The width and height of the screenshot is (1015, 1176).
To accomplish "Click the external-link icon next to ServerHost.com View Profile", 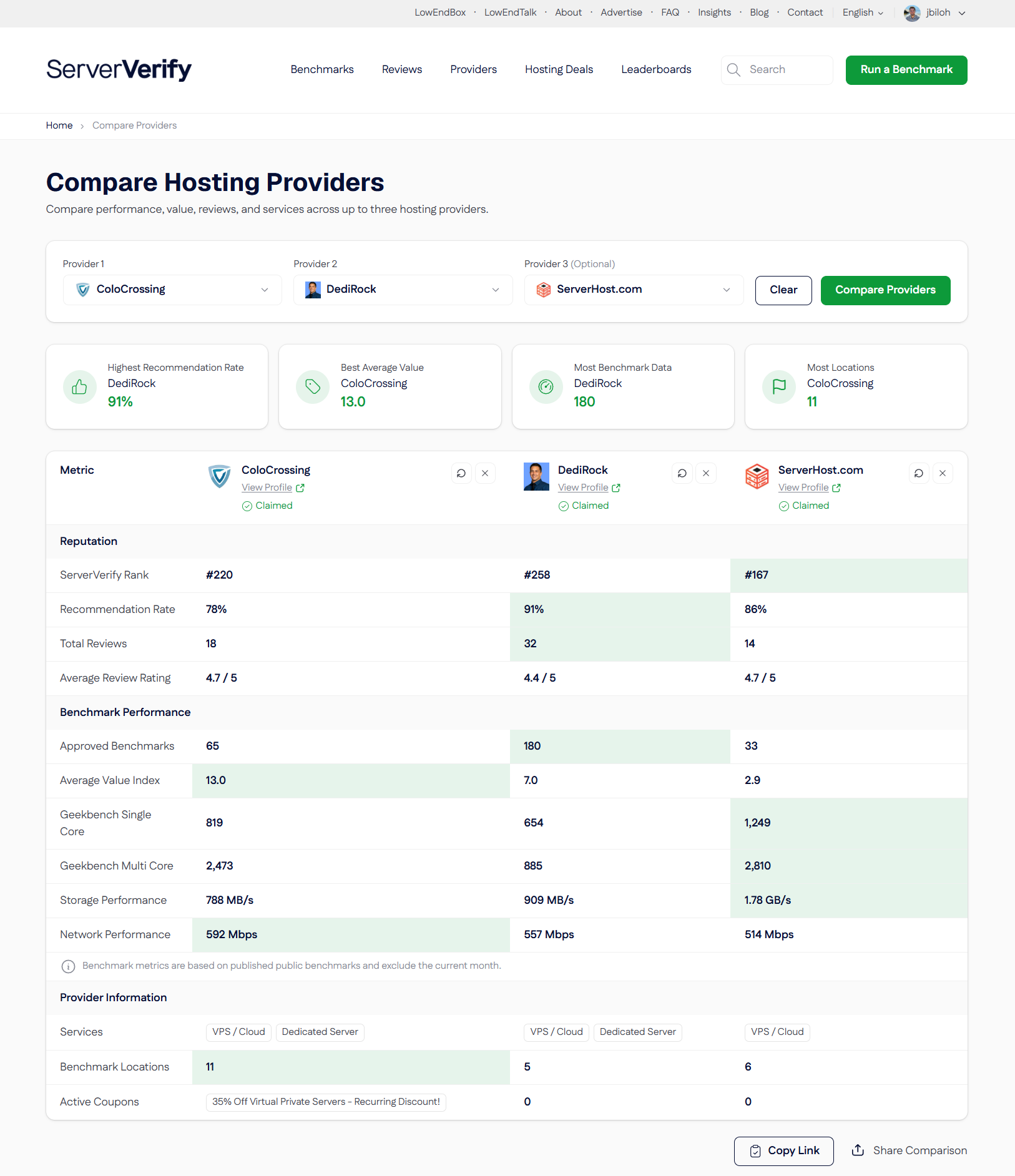I will point(836,488).
